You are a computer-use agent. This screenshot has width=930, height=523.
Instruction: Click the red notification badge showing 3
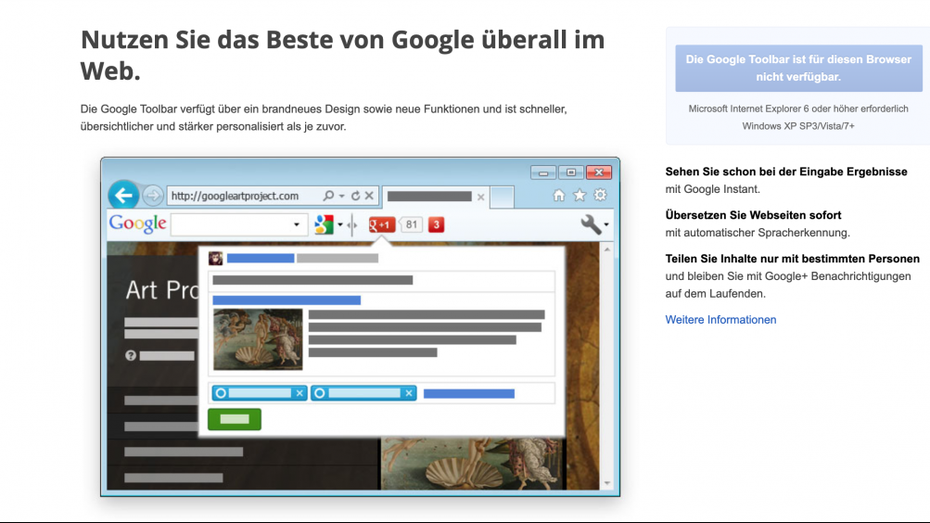coord(436,225)
